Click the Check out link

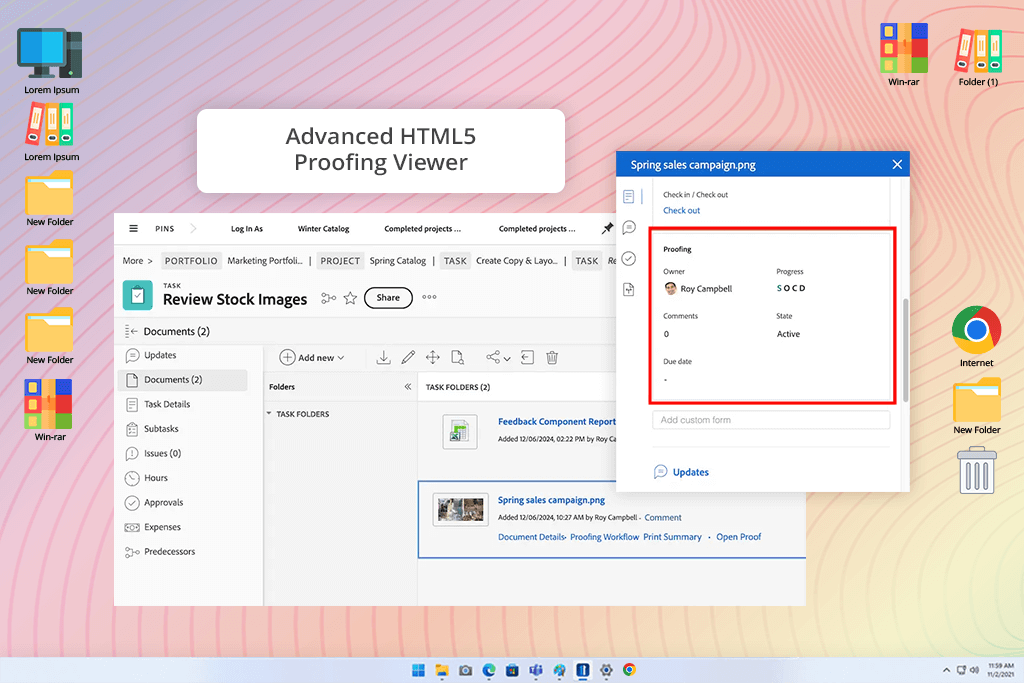point(681,210)
